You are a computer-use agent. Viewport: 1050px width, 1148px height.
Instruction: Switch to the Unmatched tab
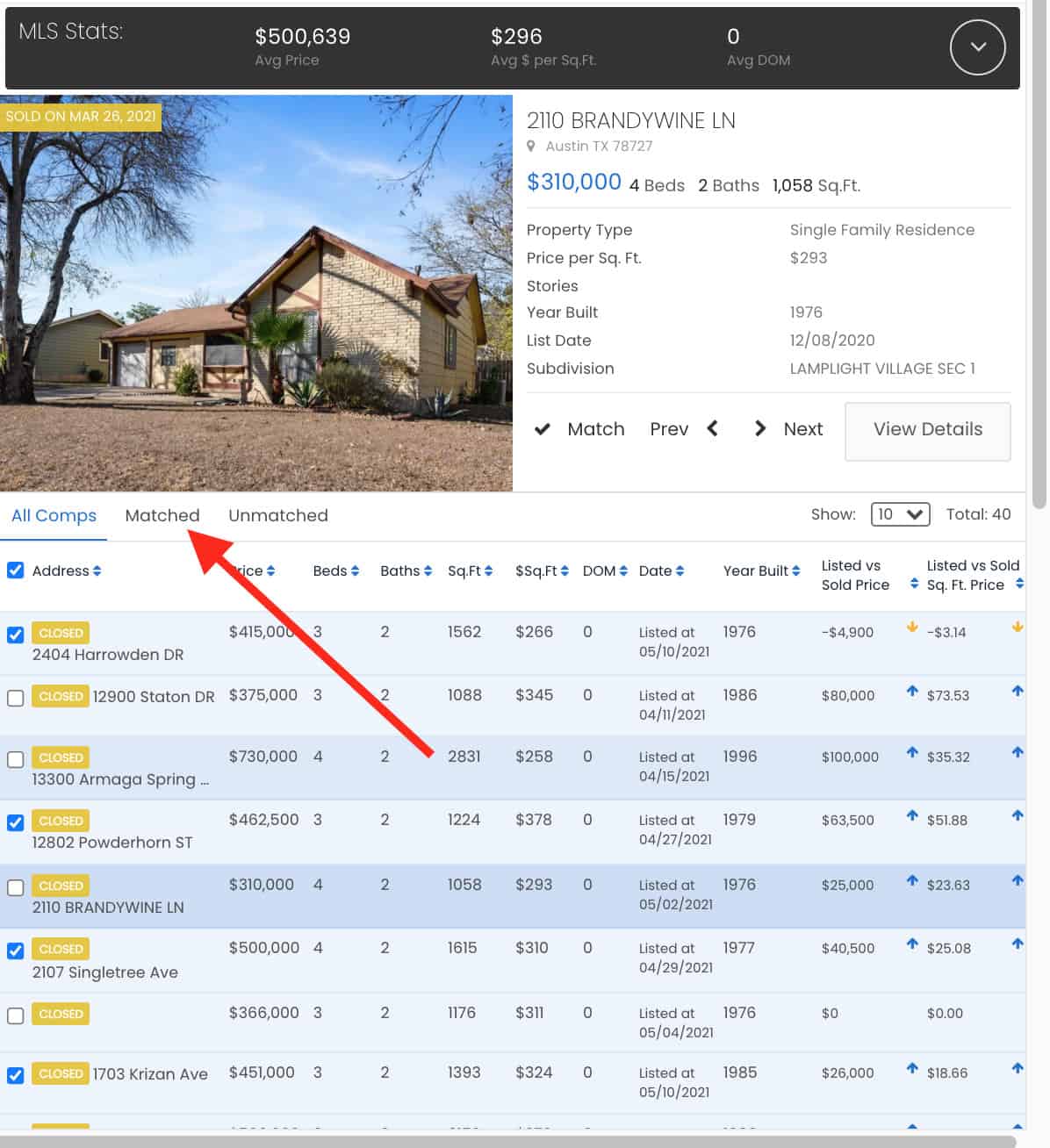coord(277,515)
